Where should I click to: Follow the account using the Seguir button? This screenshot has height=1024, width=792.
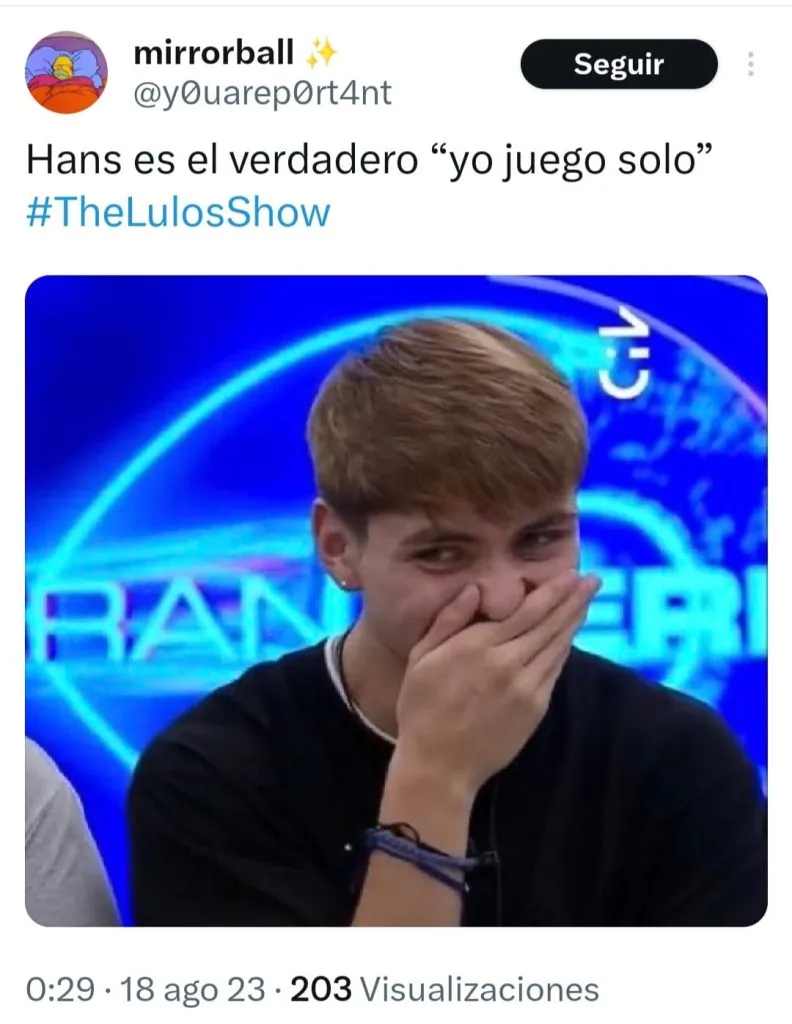(618, 64)
